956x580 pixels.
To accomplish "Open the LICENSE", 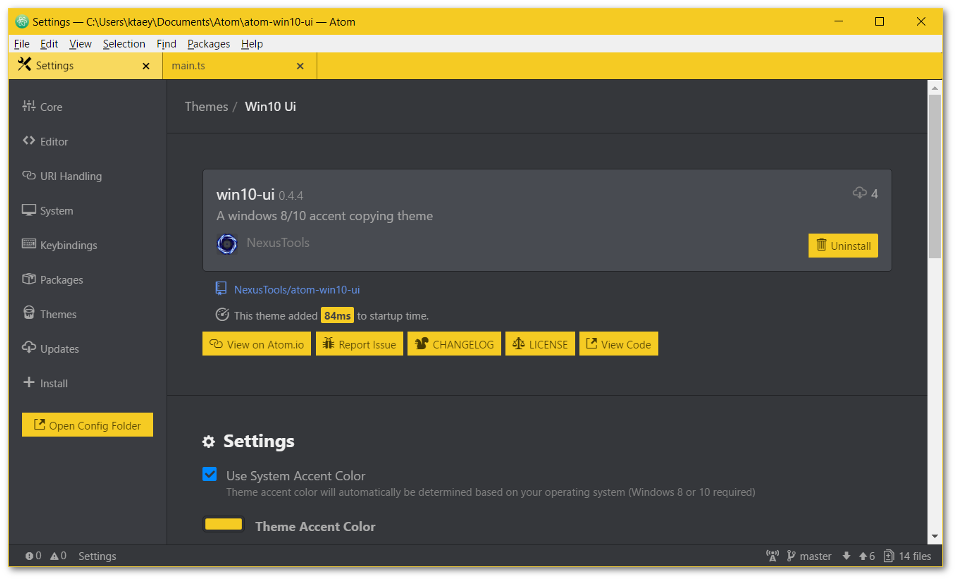I will (540, 344).
